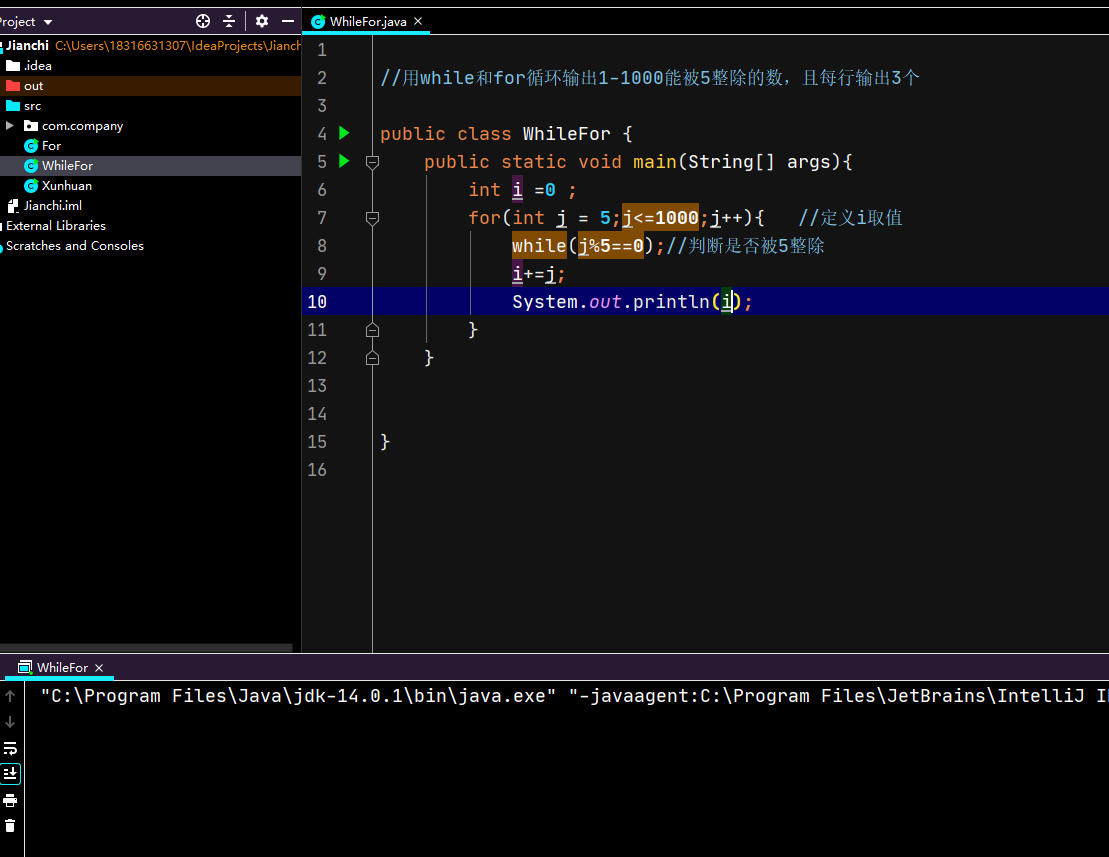The width and height of the screenshot is (1109, 857).
Task: Toggle soft-wrap in the run console
Action: pos(10,748)
